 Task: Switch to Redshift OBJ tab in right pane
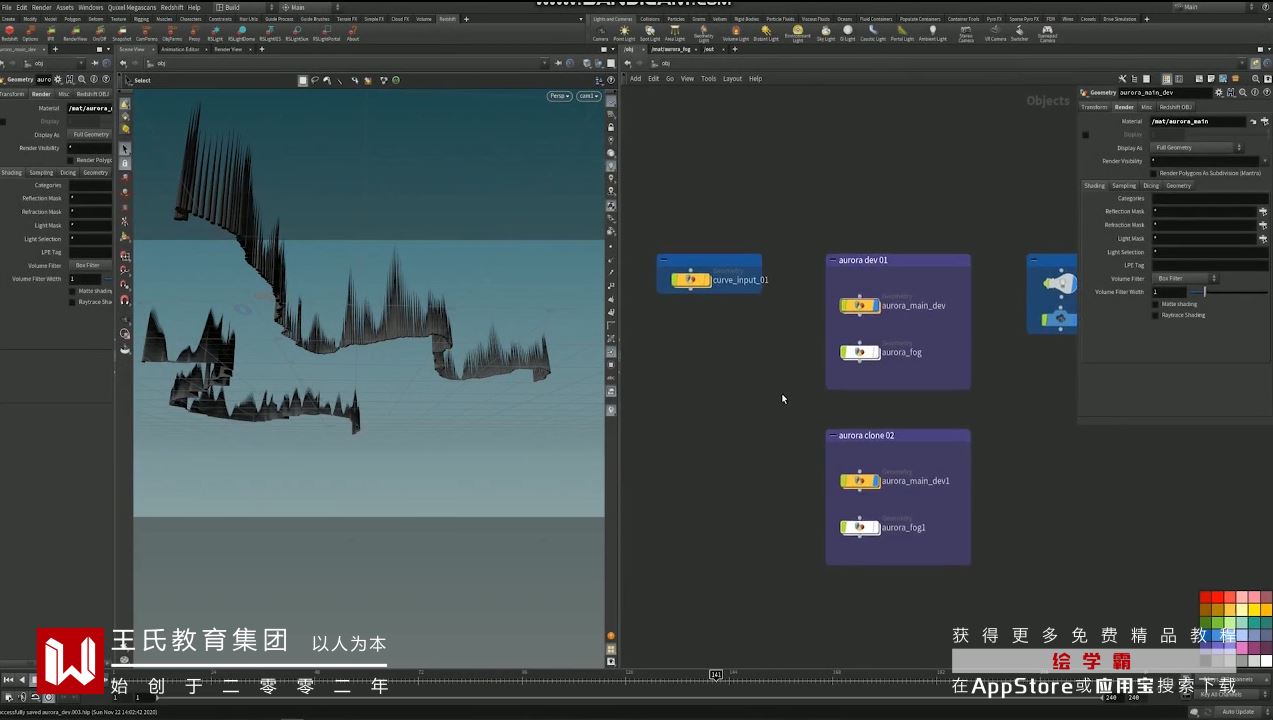coord(1175,107)
